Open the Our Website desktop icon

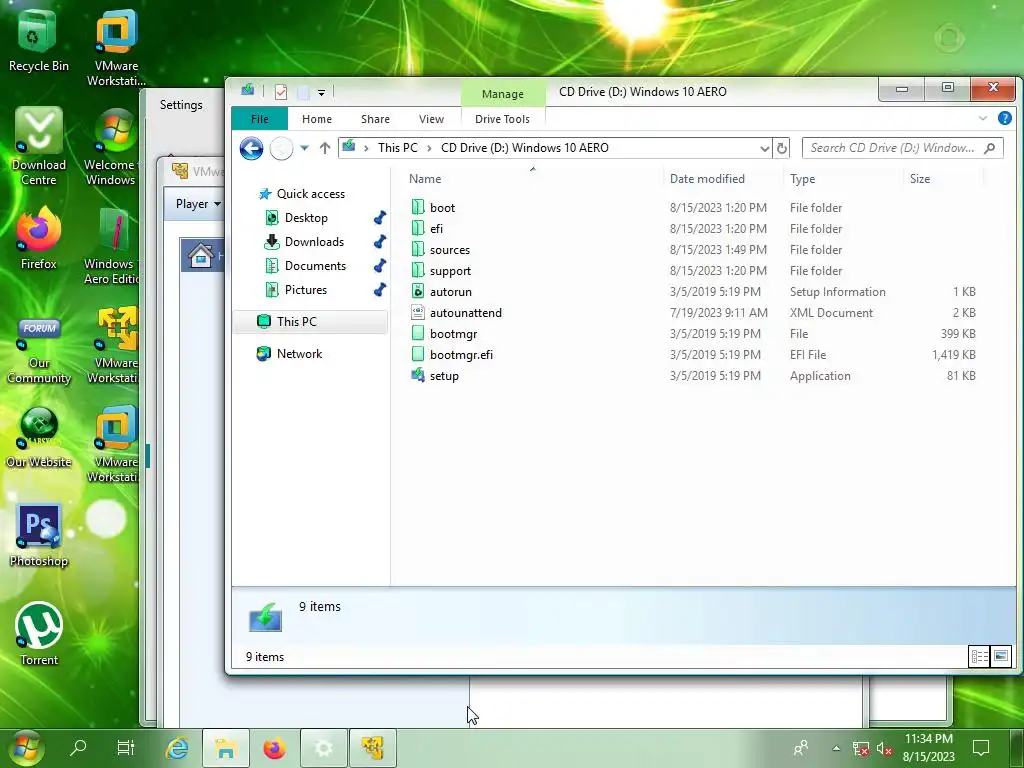tap(39, 437)
